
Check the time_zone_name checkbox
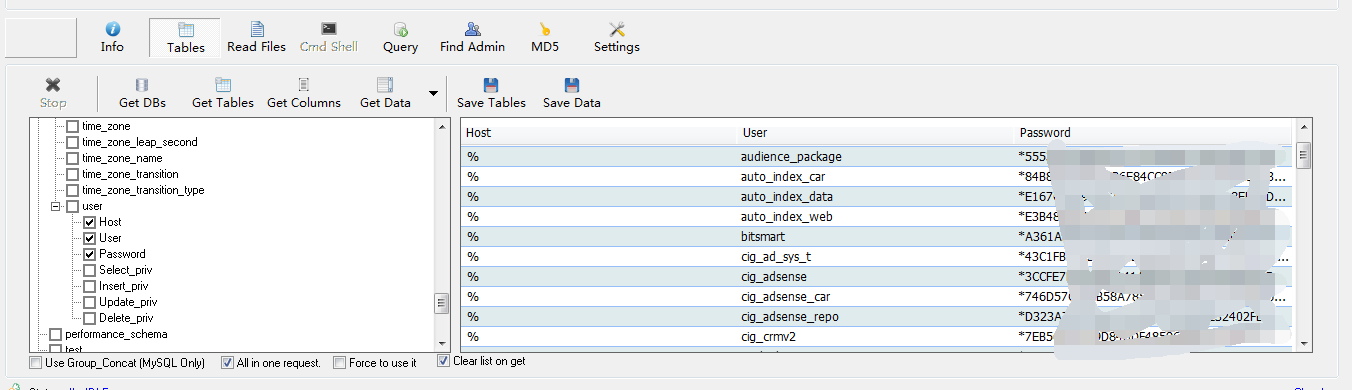tap(72, 158)
